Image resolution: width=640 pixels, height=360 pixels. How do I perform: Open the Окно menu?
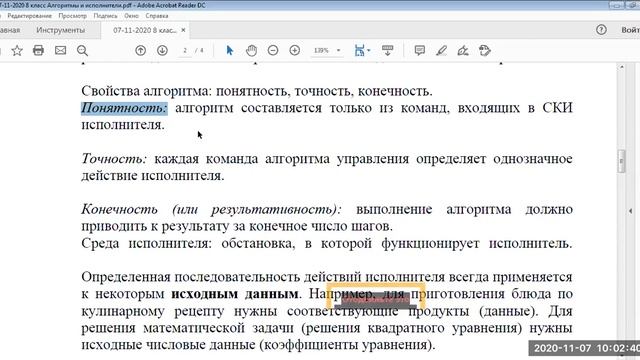pyautogui.click(x=131, y=16)
